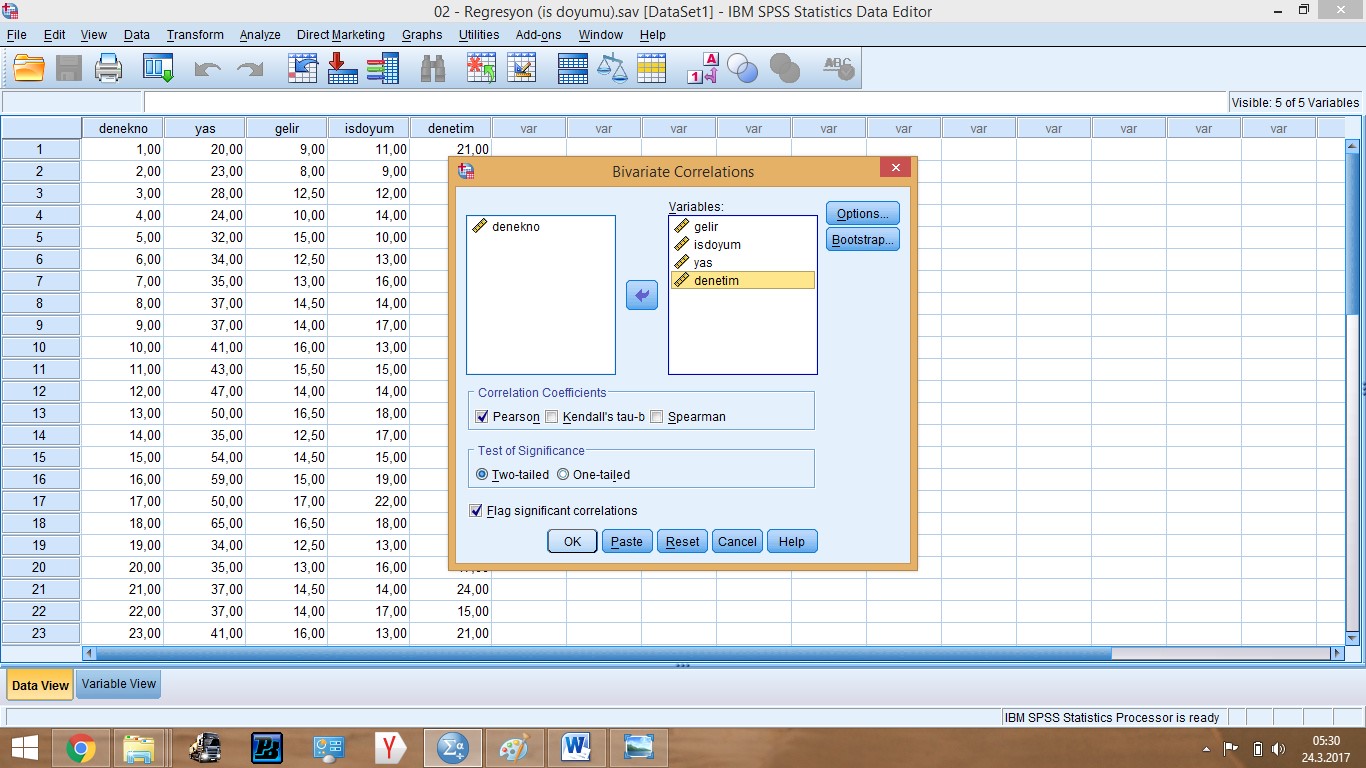Click the Print toolbar icon
The width and height of the screenshot is (1366, 768).
click(109, 68)
